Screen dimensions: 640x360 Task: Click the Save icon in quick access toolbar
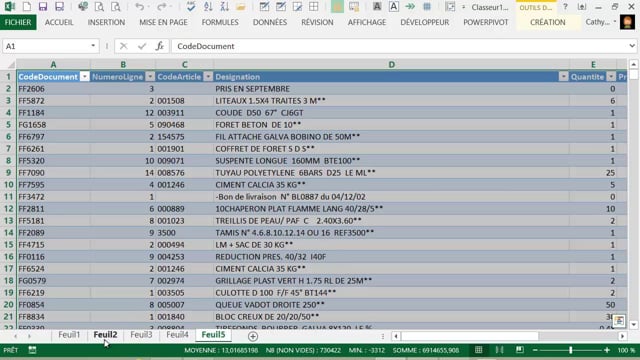click(x=43, y=7)
